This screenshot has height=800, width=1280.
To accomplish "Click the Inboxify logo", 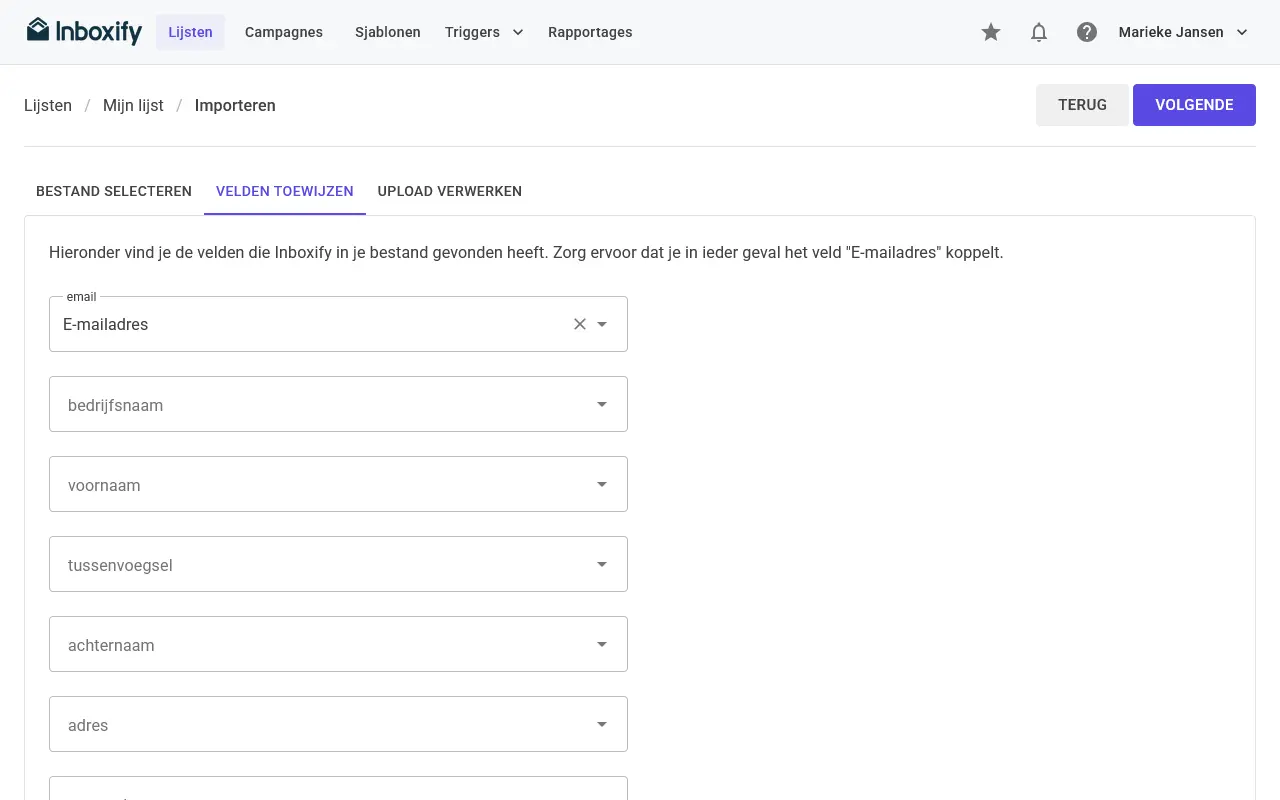I will click(x=84, y=32).
